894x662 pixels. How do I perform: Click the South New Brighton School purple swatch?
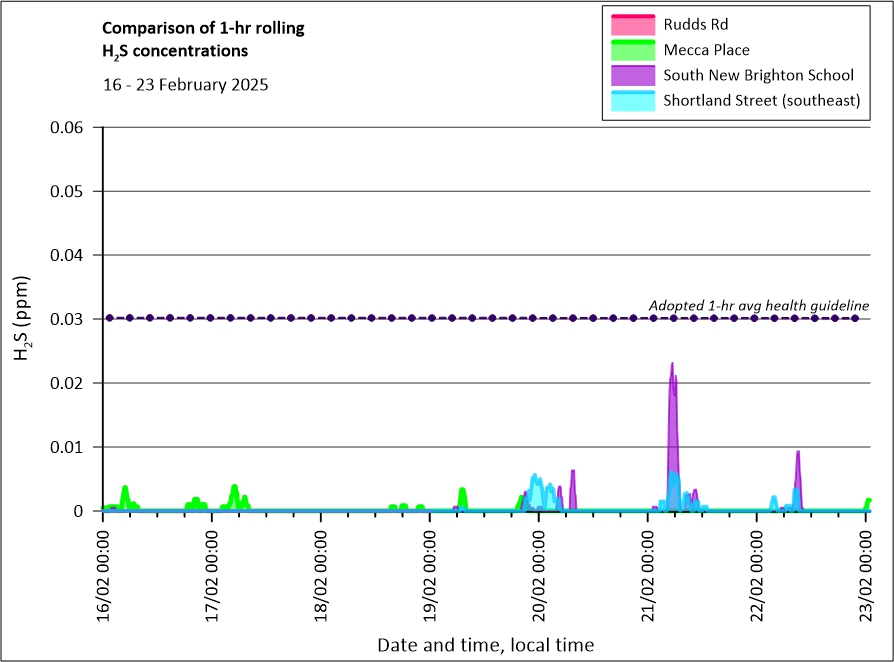coord(629,75)
